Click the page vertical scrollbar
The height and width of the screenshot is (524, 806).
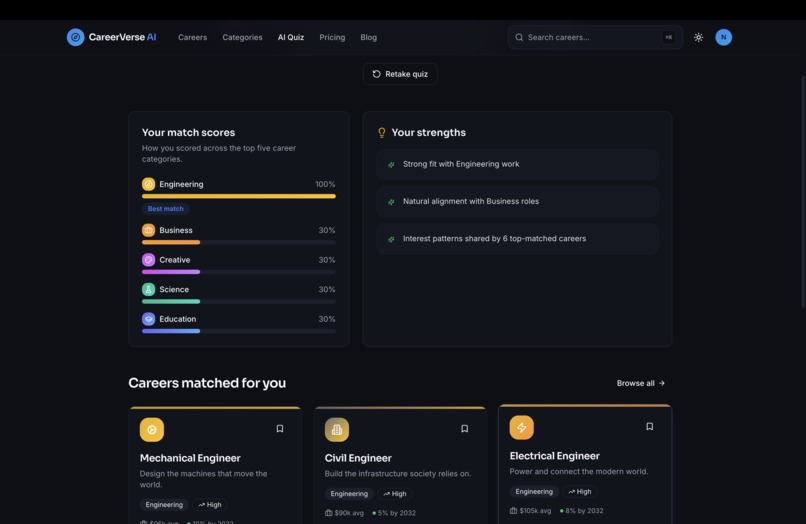[x=803, y=192]
